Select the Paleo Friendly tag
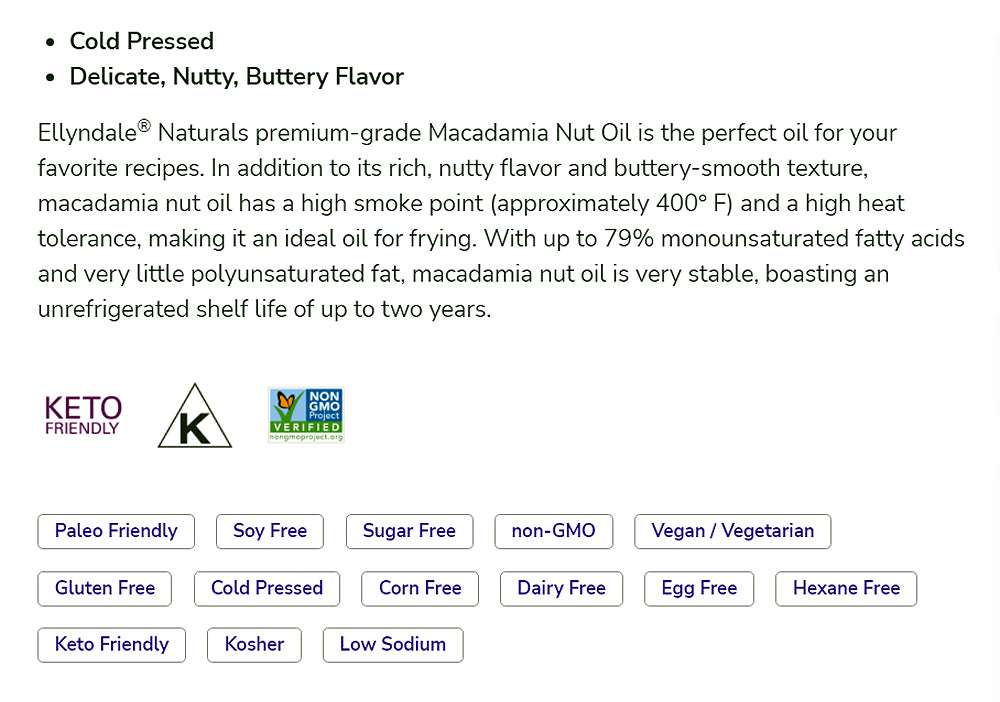 pos(116,531)
